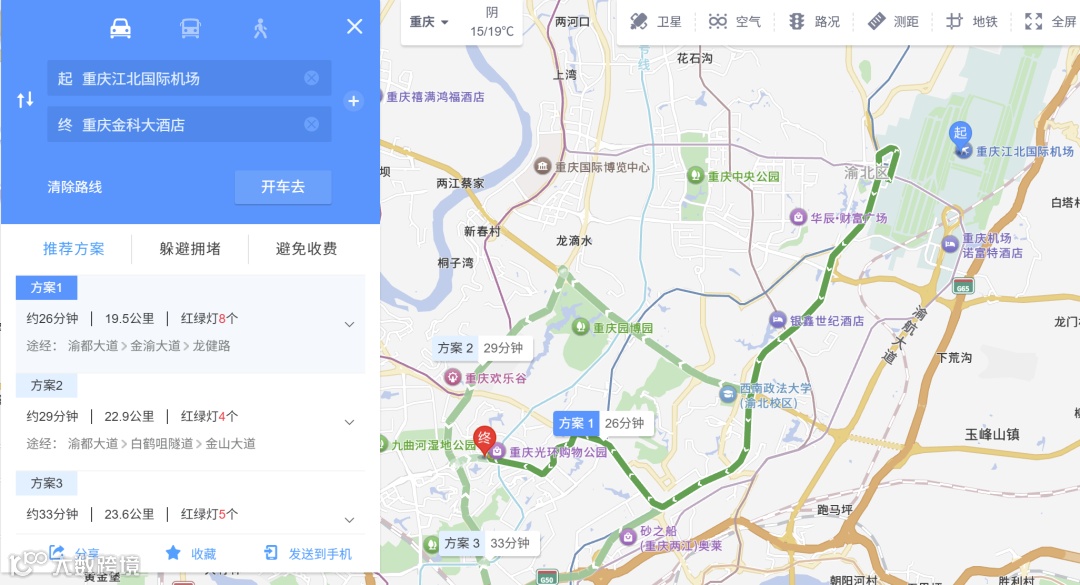Select the 方案 2 29分钟 map label
Image resolution: width=1080 pixels, height=585 pixels.
[480, 348]
